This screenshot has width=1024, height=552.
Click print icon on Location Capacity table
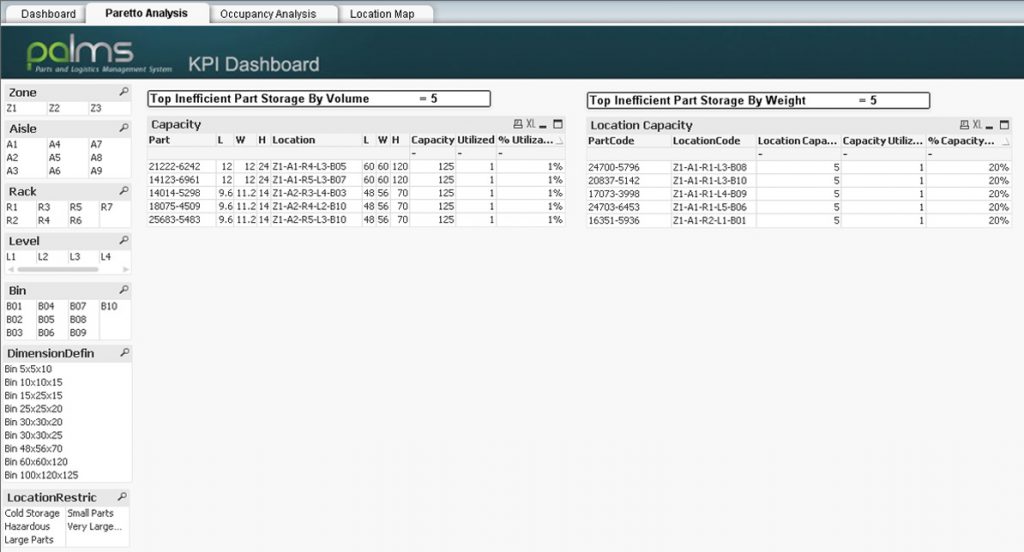[964, 125]
